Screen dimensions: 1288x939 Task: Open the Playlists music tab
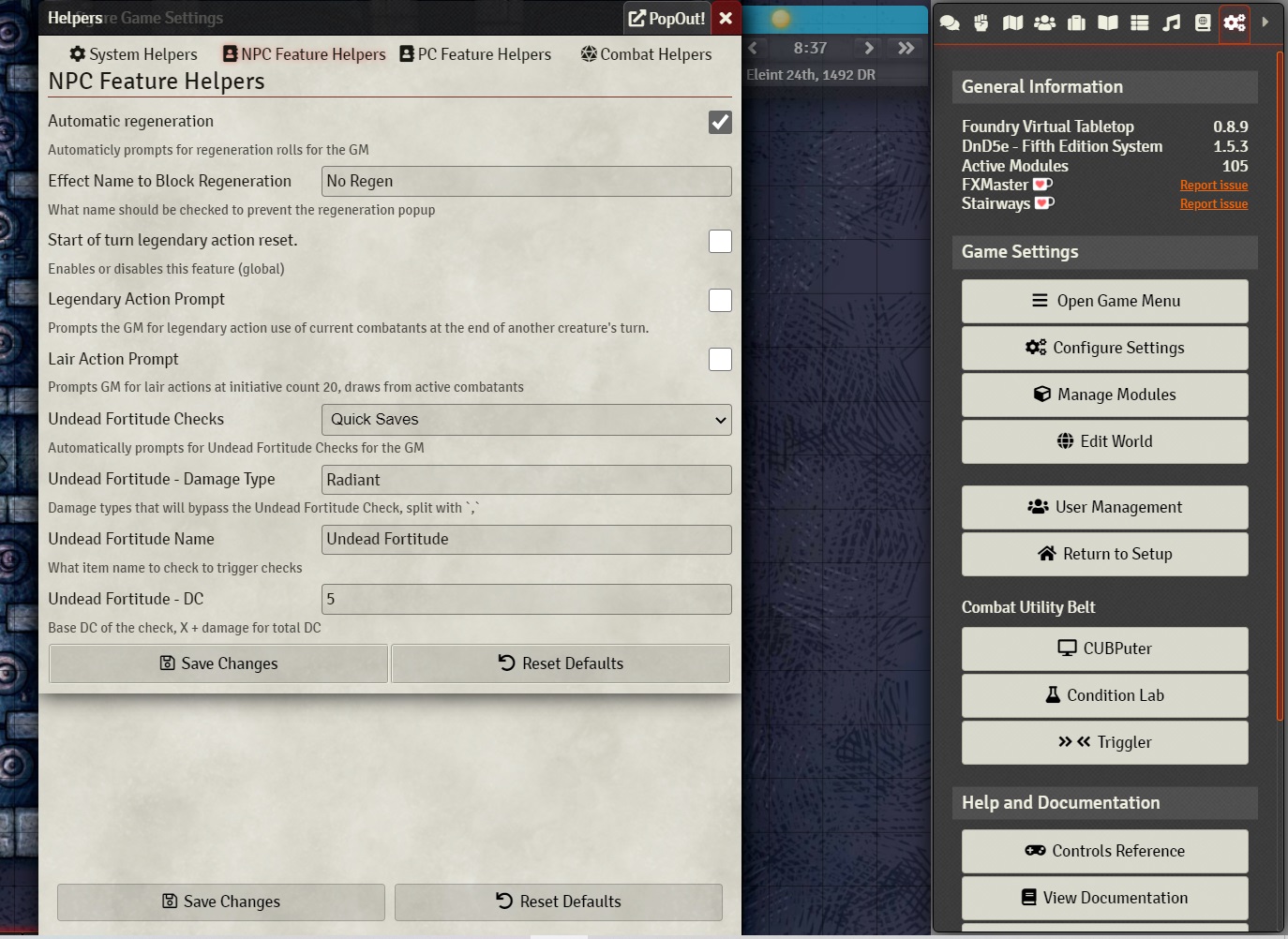tap(1172, 22)
